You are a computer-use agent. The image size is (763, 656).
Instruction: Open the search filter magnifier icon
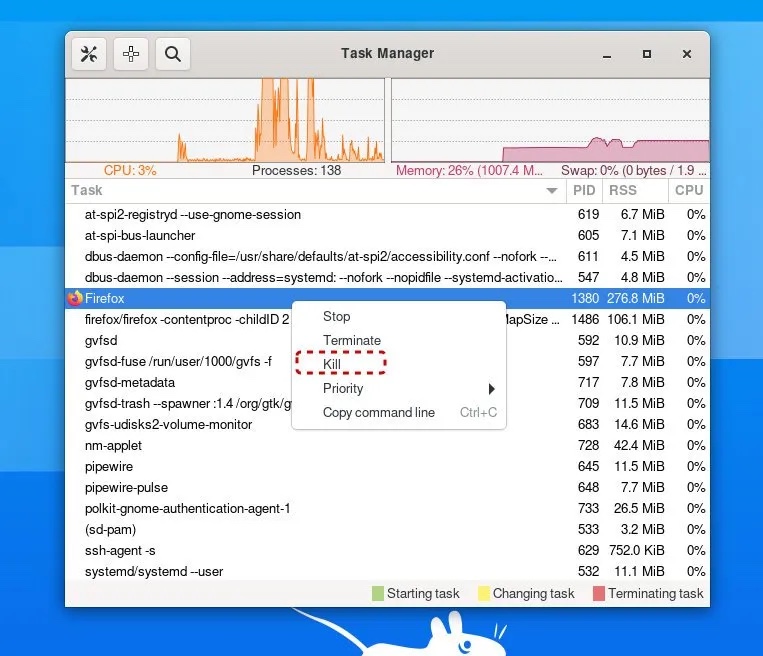173,54
